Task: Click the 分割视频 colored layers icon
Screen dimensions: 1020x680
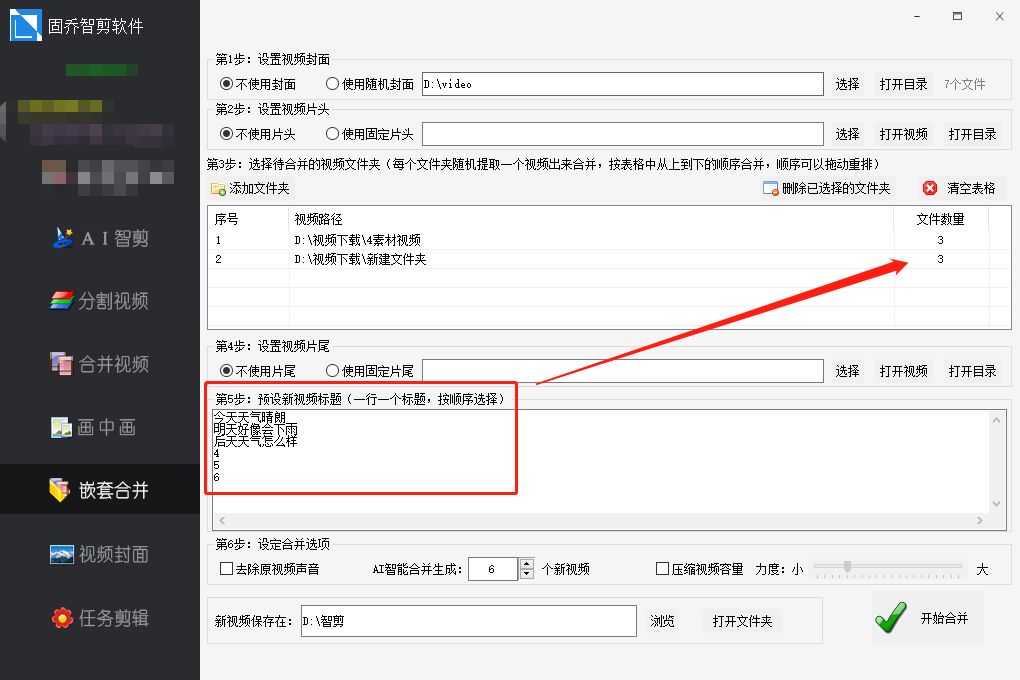Action: tap(62, 301)
